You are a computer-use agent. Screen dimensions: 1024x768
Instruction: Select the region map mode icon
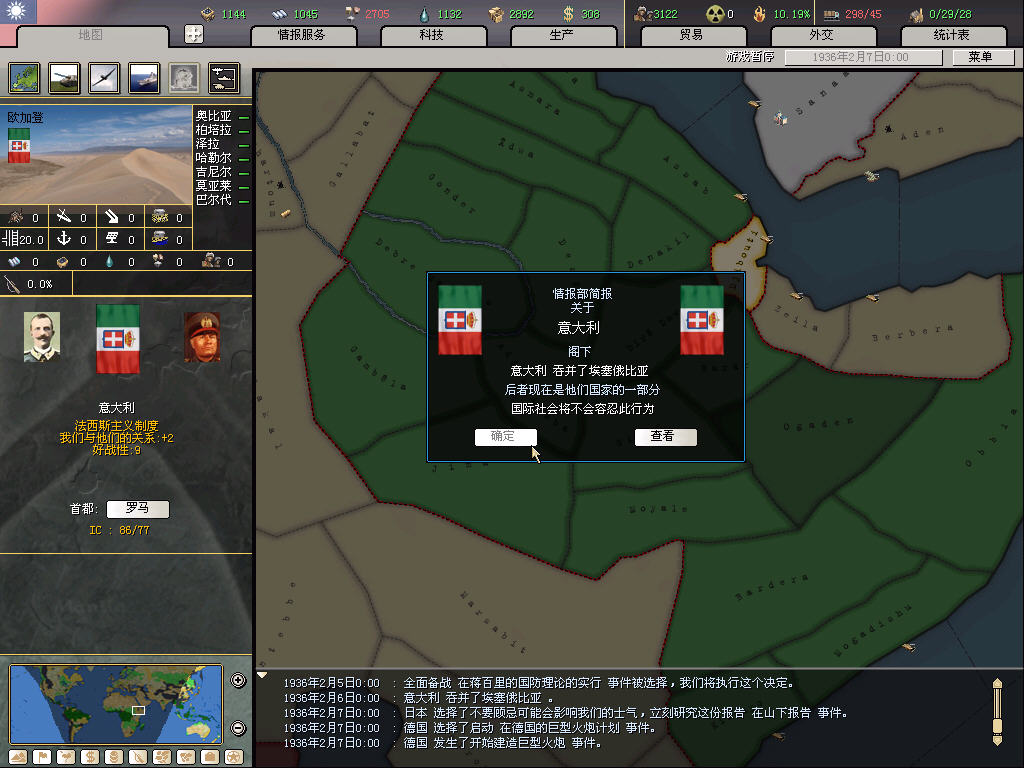pos(162,757)
